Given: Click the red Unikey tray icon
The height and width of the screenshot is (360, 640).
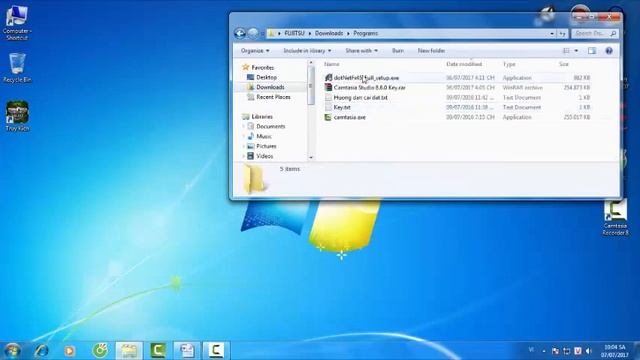Looking at the screenshot, I should (x=578, y=351).
